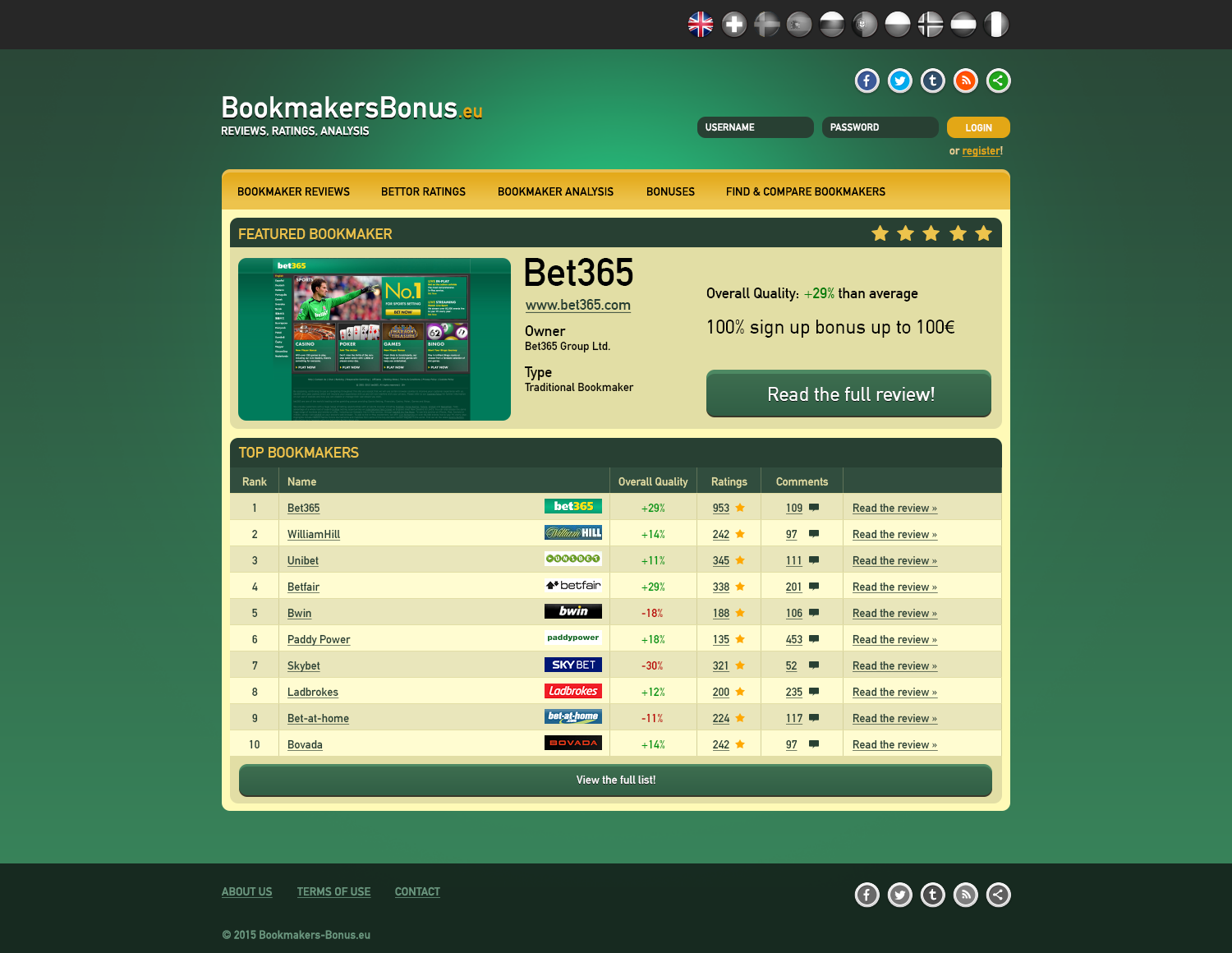1232x953 pixels.
Task: Switch language using the Swiss flag
Action: tap(733, 25)
